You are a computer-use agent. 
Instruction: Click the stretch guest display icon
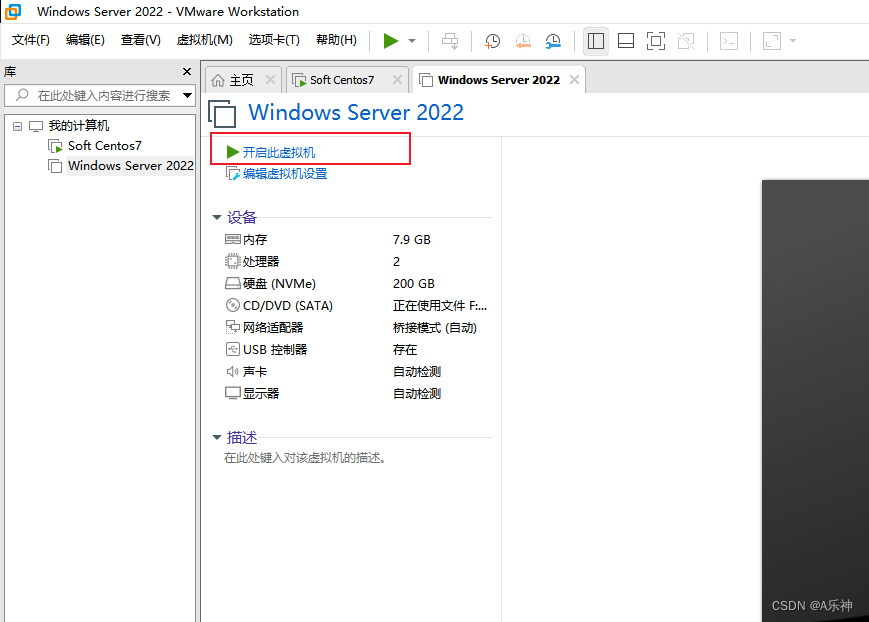click(771, 40)
